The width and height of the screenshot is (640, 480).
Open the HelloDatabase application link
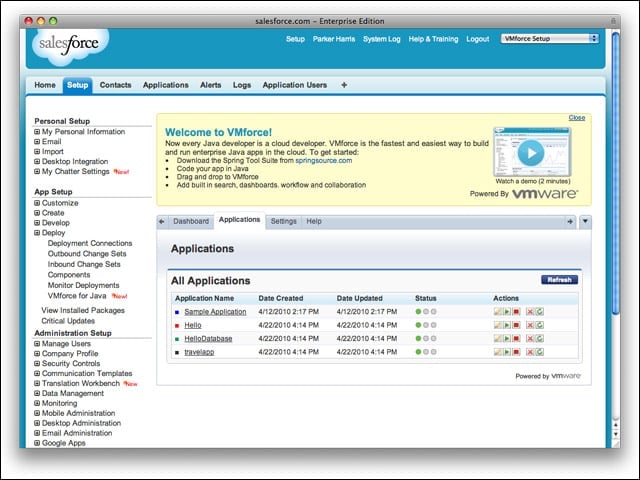tap(208, 338)
